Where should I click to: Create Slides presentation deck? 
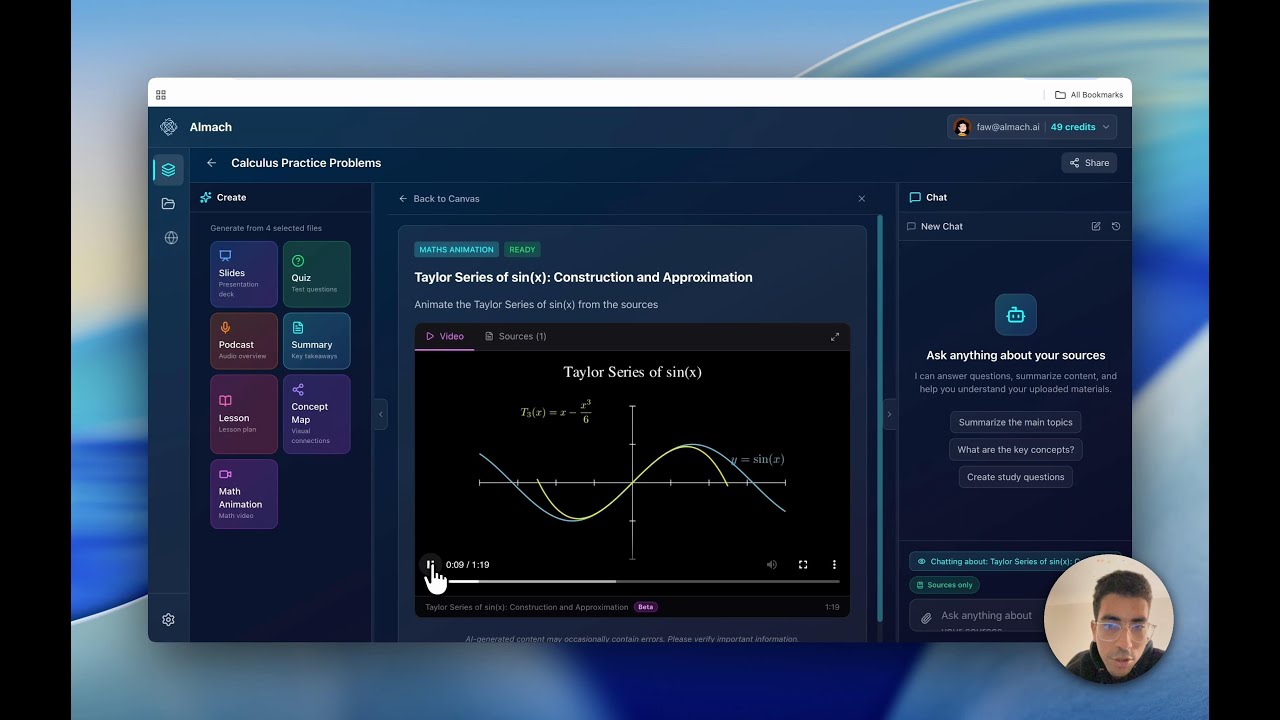tap(244, 274)
